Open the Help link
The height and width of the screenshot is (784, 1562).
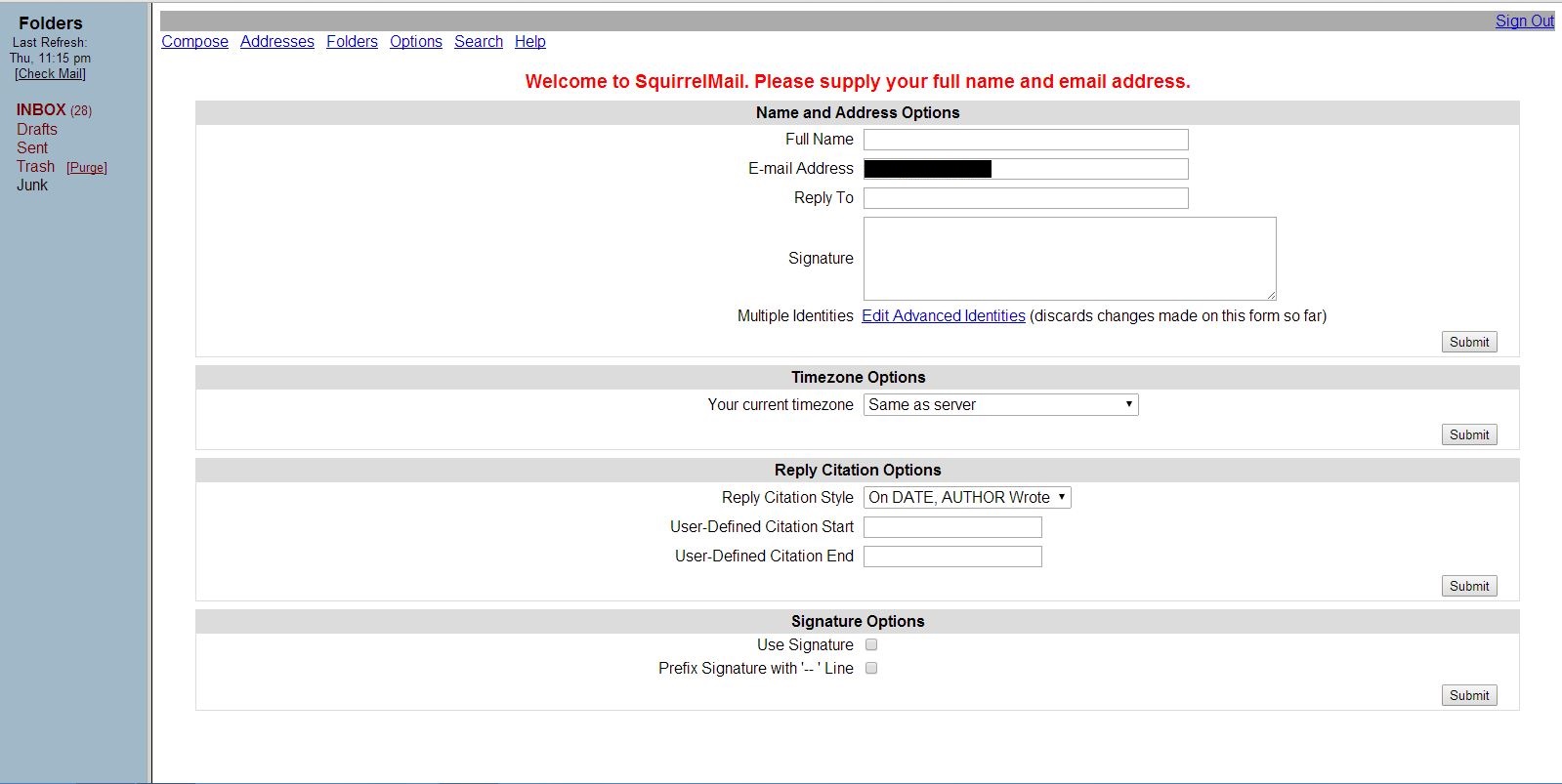[x=530, y=41]
